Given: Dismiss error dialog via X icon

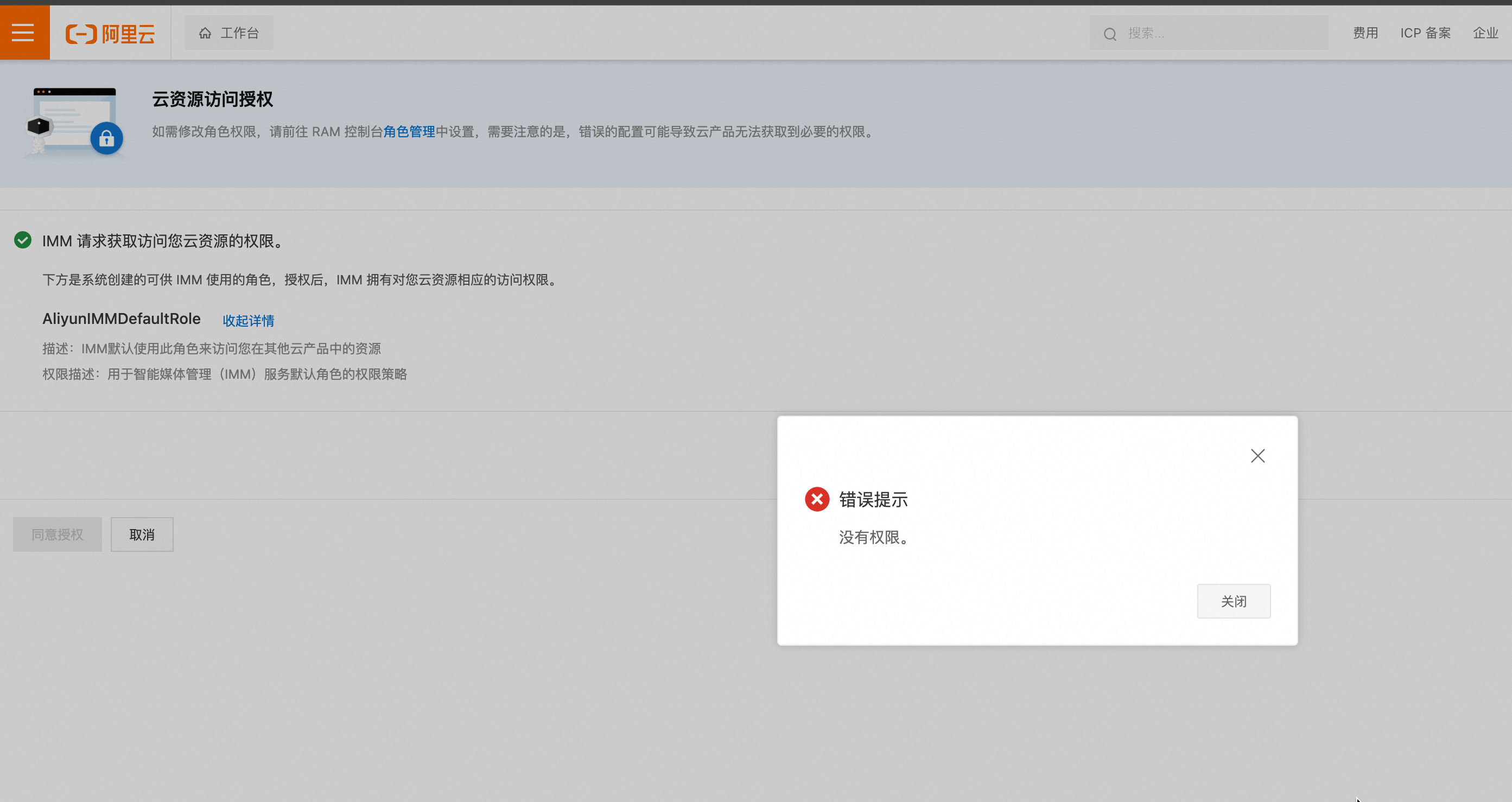Looking at the screenshot, I should tap(1257, 456).
